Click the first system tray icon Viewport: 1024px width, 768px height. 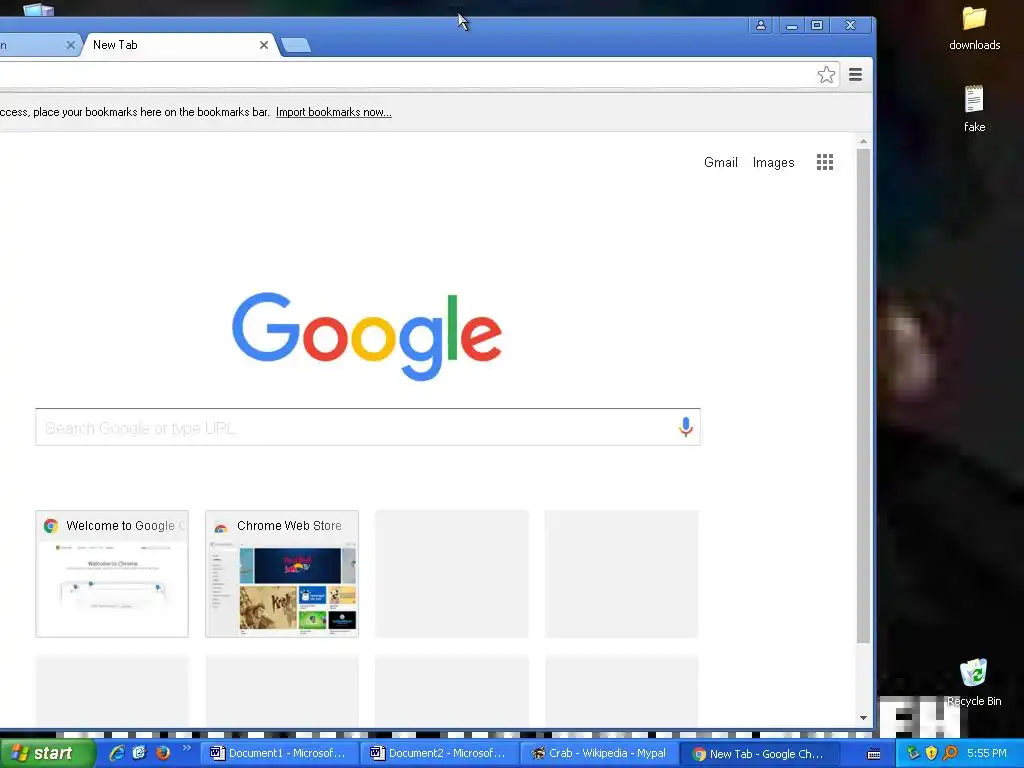click(913, 753)
